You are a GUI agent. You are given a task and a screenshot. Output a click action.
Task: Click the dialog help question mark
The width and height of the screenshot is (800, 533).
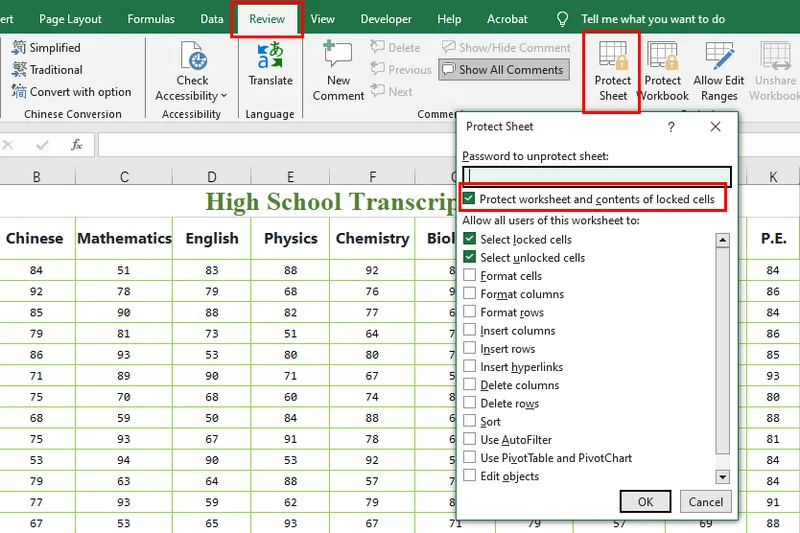click(671, 126)
